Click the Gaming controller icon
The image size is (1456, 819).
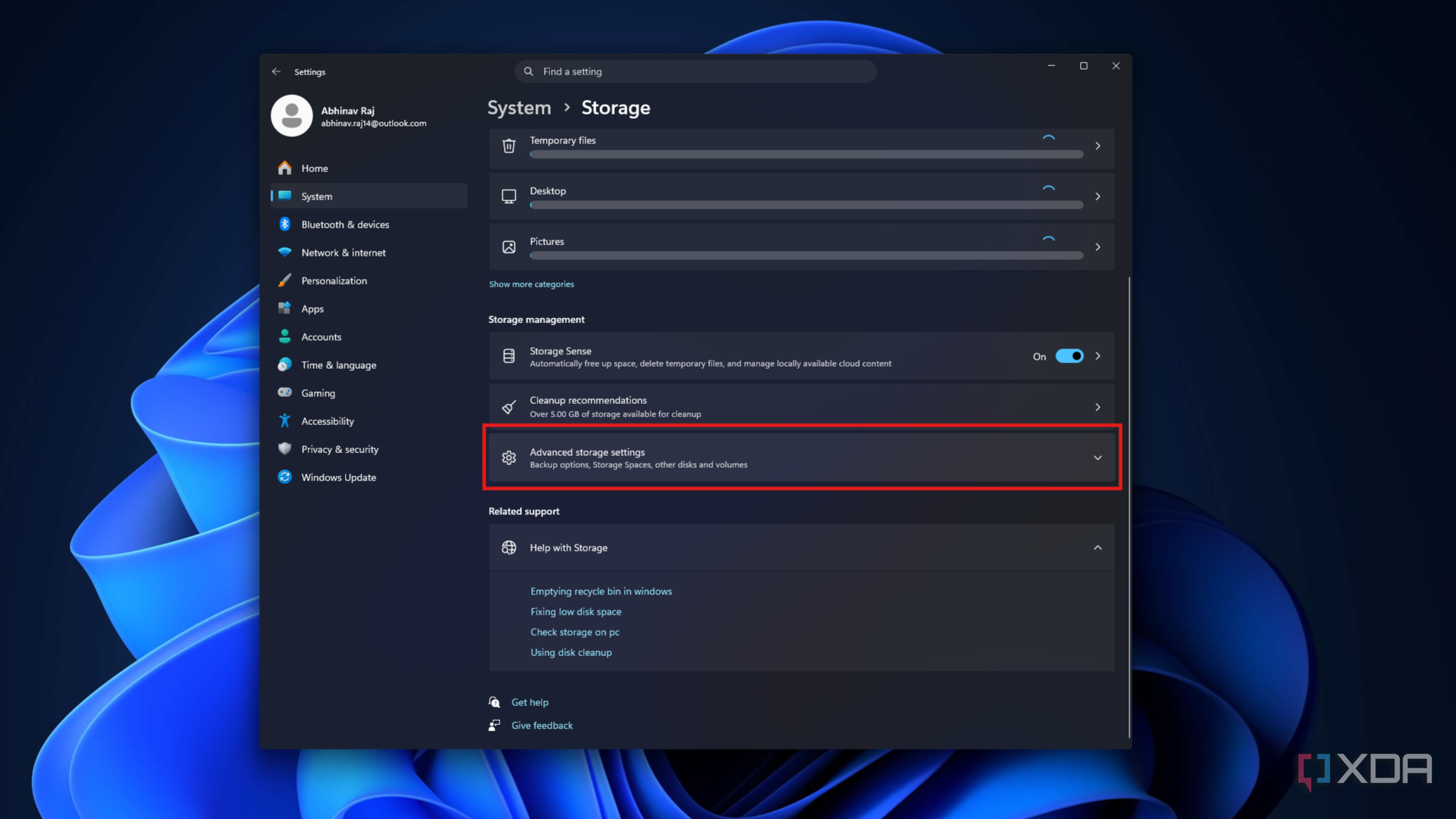coord(285,393)
